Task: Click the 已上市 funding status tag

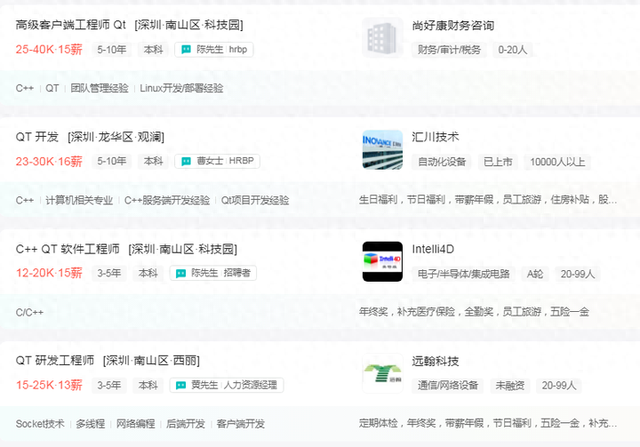Action: click(498, 162)
